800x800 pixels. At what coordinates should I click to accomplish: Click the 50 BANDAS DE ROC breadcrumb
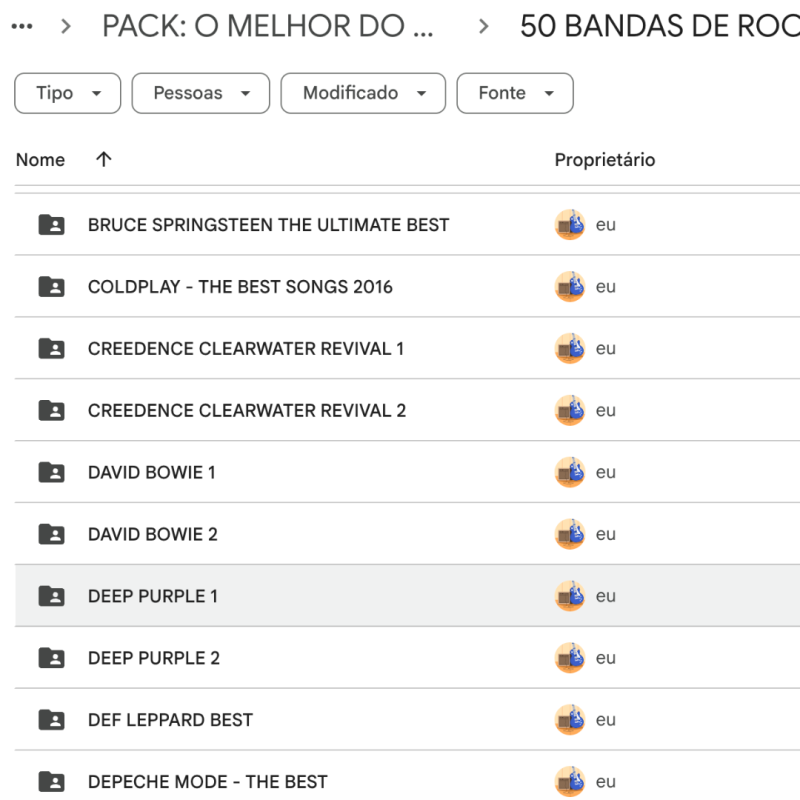(x=658, y=27)
